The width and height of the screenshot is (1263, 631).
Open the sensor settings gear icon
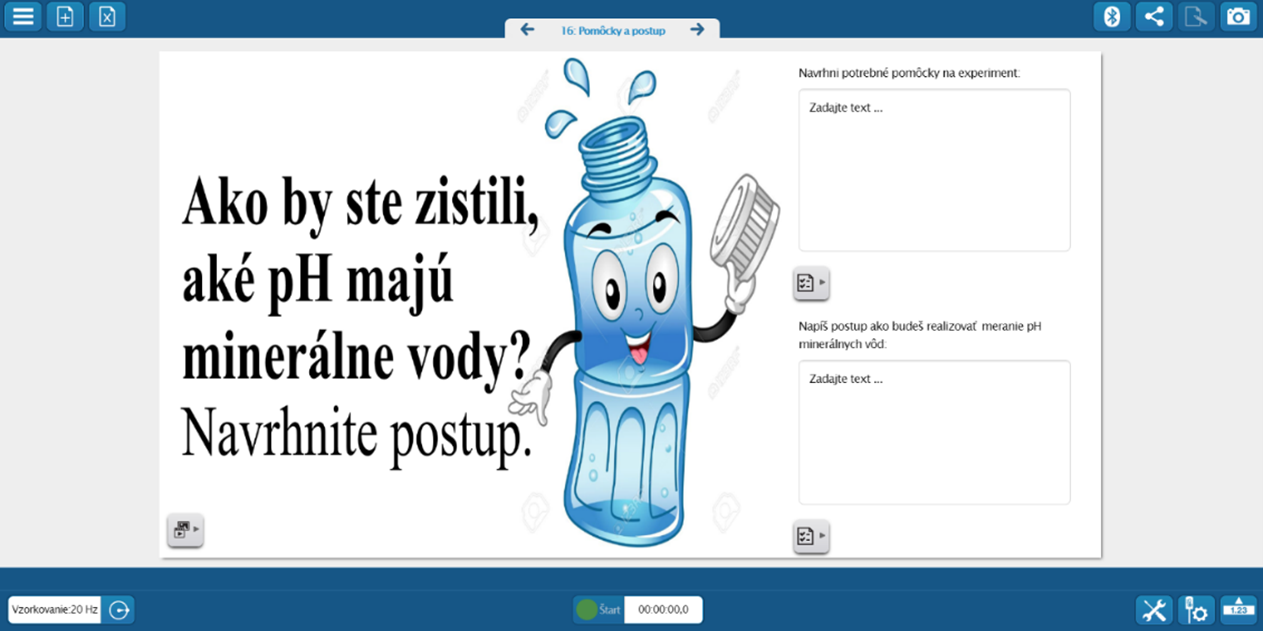click(x=1196, y=610)
